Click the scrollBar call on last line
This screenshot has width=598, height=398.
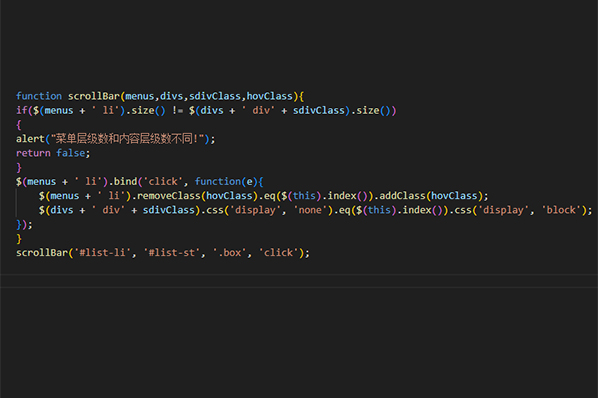pyautogui.click(x=42, y=253)
